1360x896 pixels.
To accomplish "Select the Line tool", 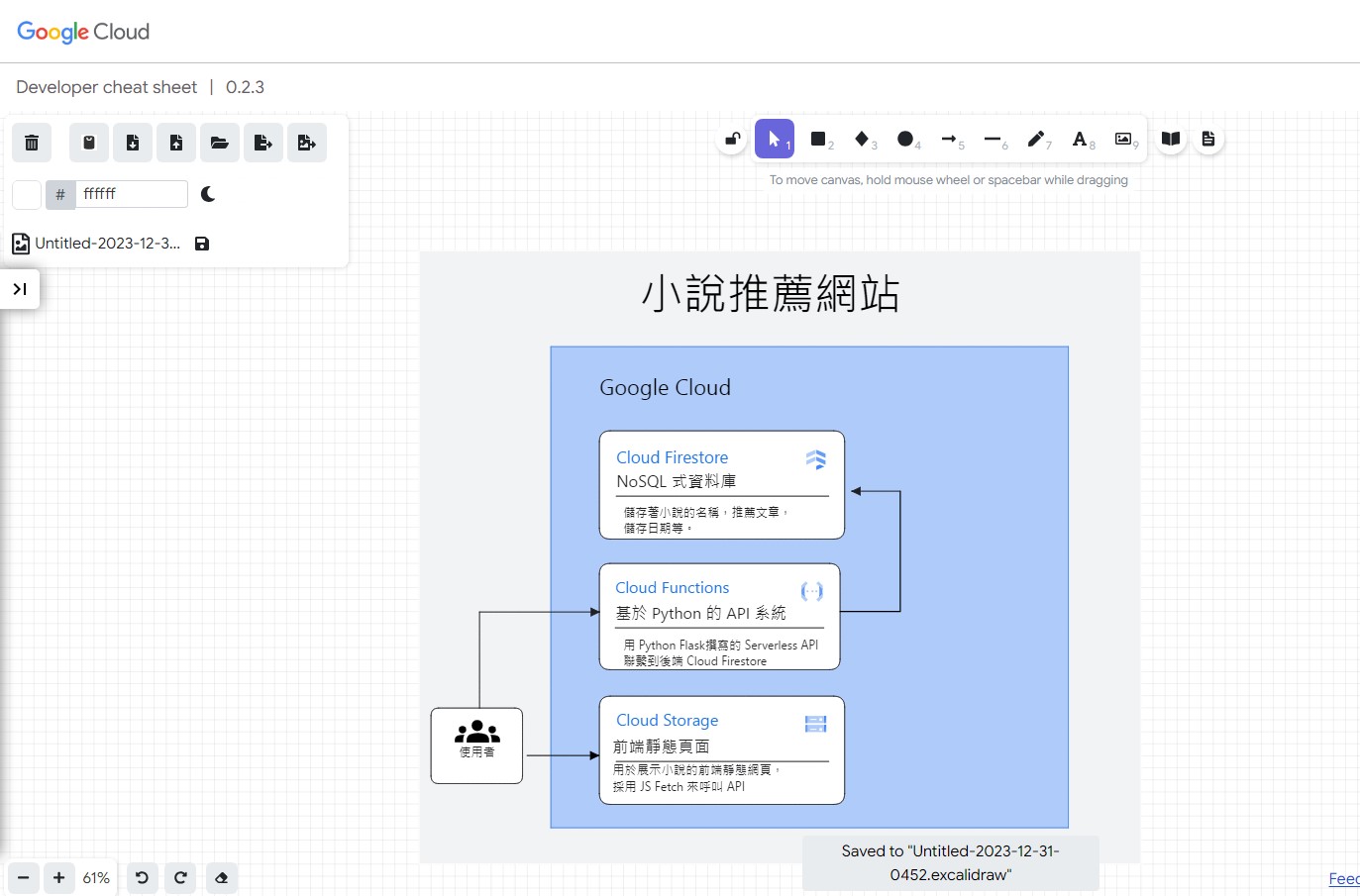I will pos(993,139).
